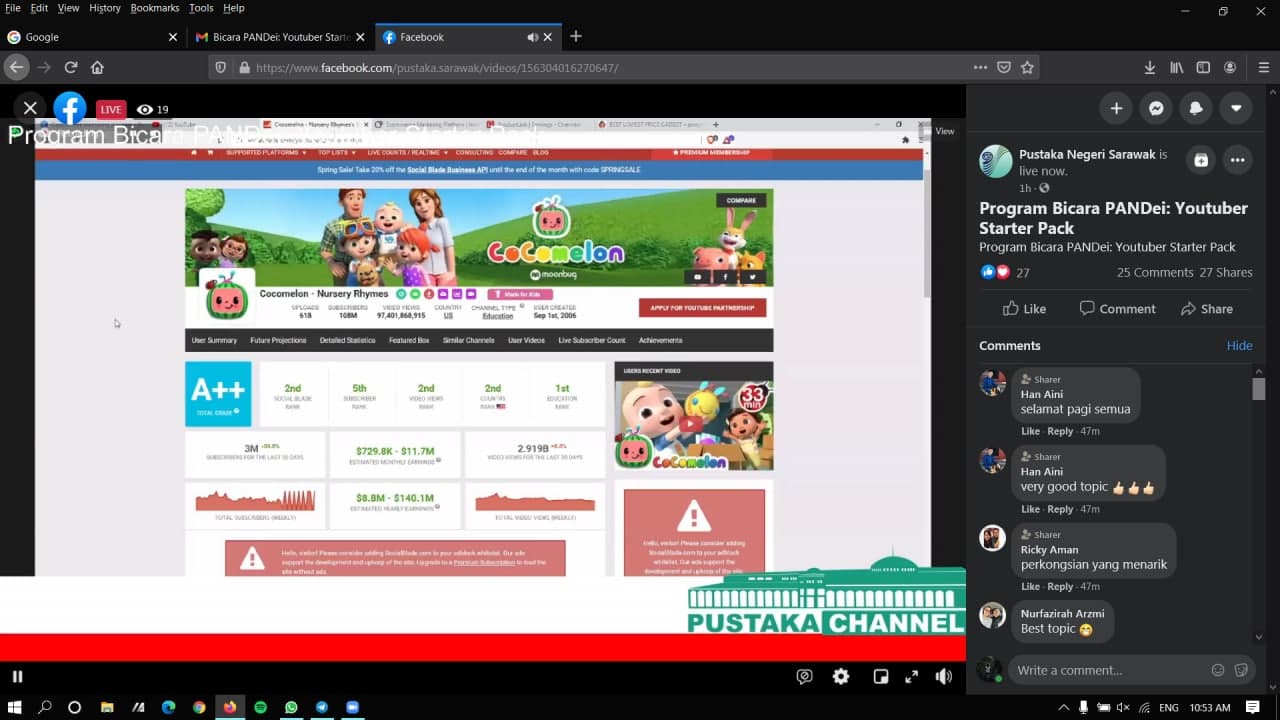The height and width of the screenshot is (720, 1280).
Task: Open Spotify from taskbar
Action: coord(260,707)
